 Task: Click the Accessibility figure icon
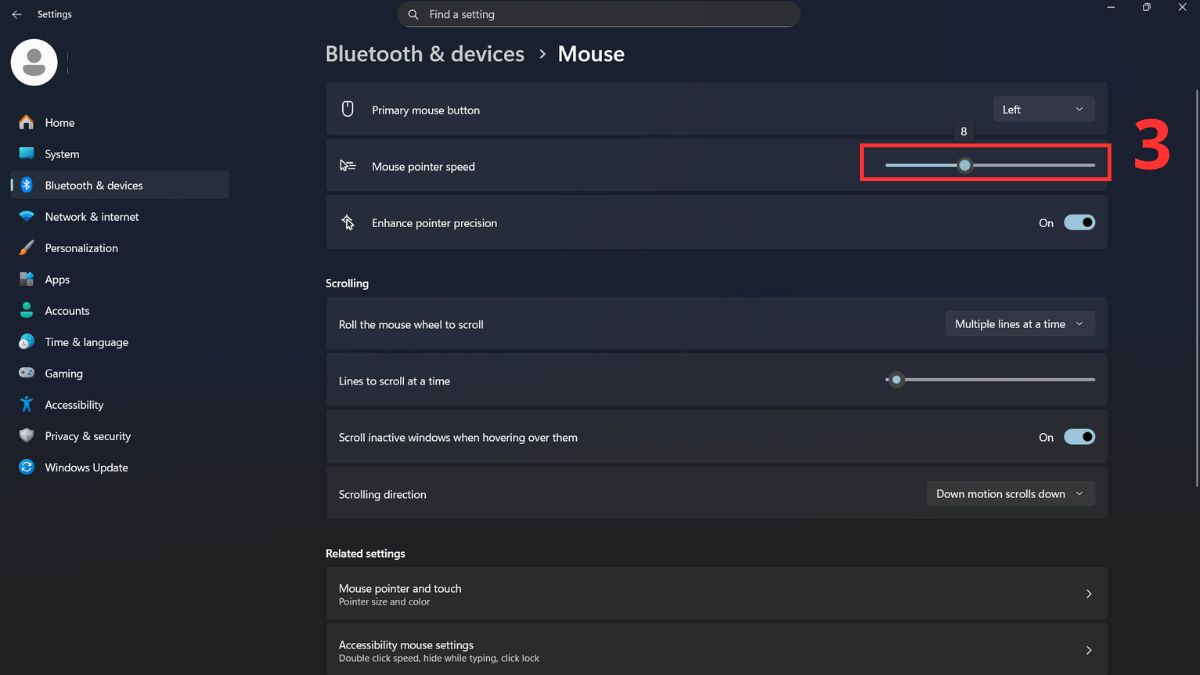[x=26, y=405]
